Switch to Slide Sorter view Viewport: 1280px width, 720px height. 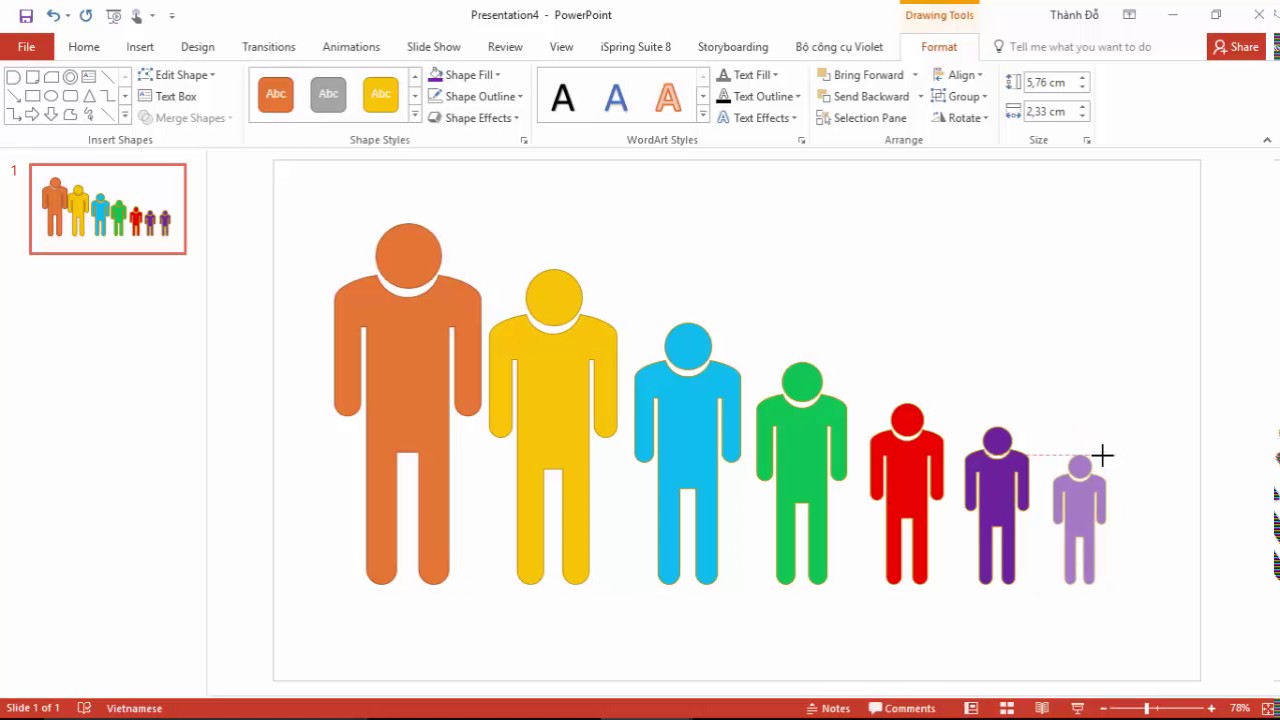(1007, 708)
